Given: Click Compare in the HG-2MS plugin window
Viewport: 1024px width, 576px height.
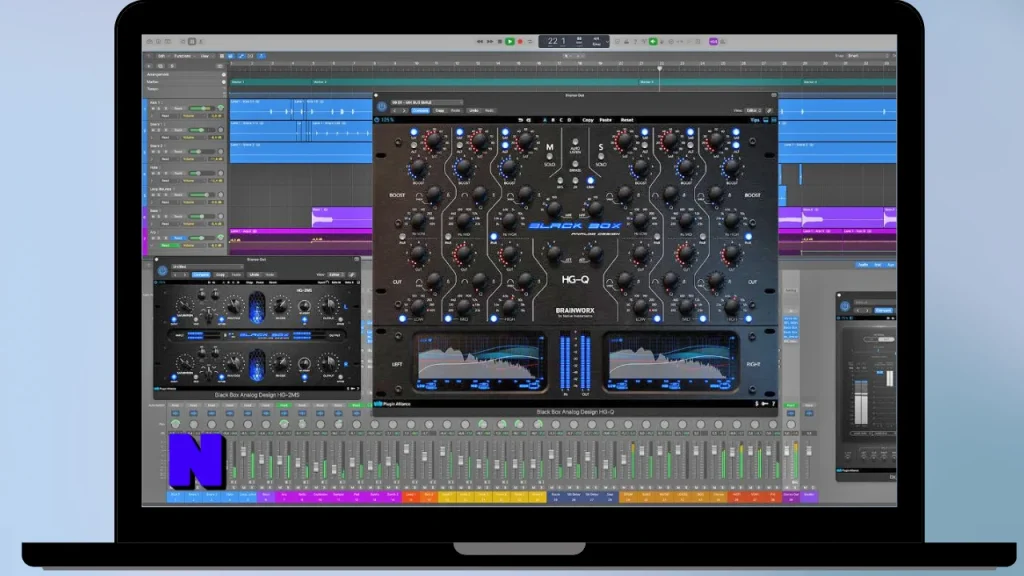Looking at the screenshot, I should click(200, 275).
